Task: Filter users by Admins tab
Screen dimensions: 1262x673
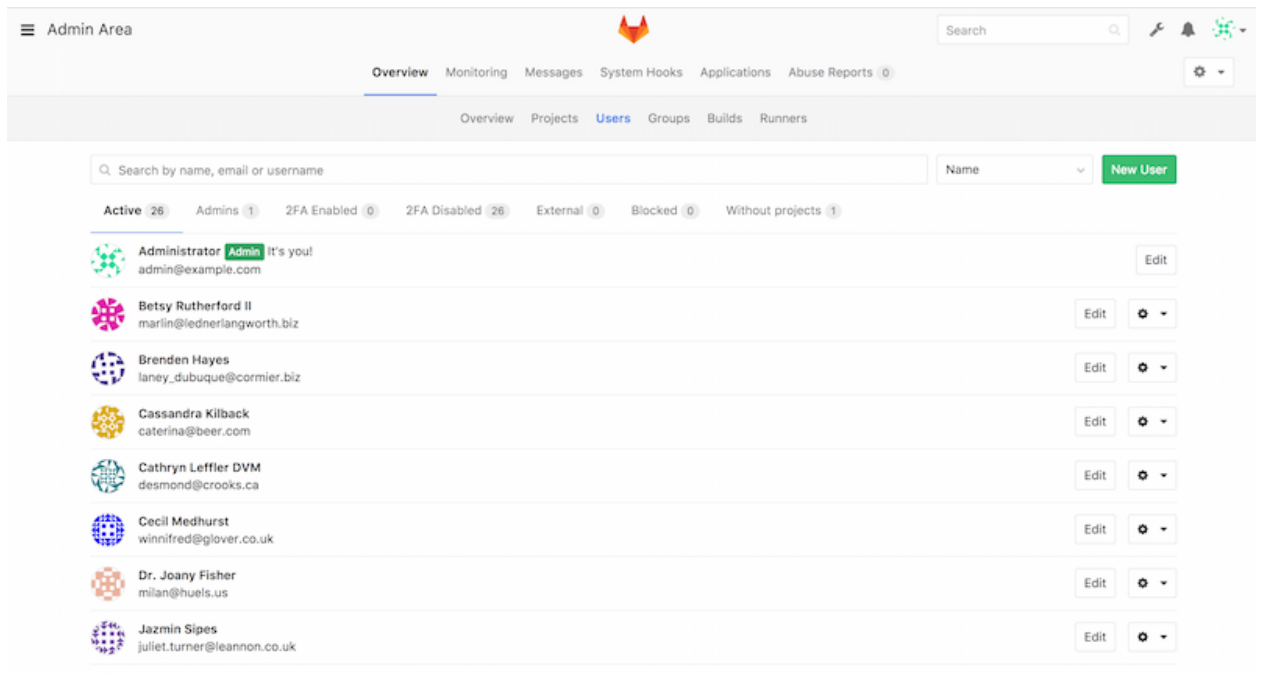Action: tap(227, 211)
